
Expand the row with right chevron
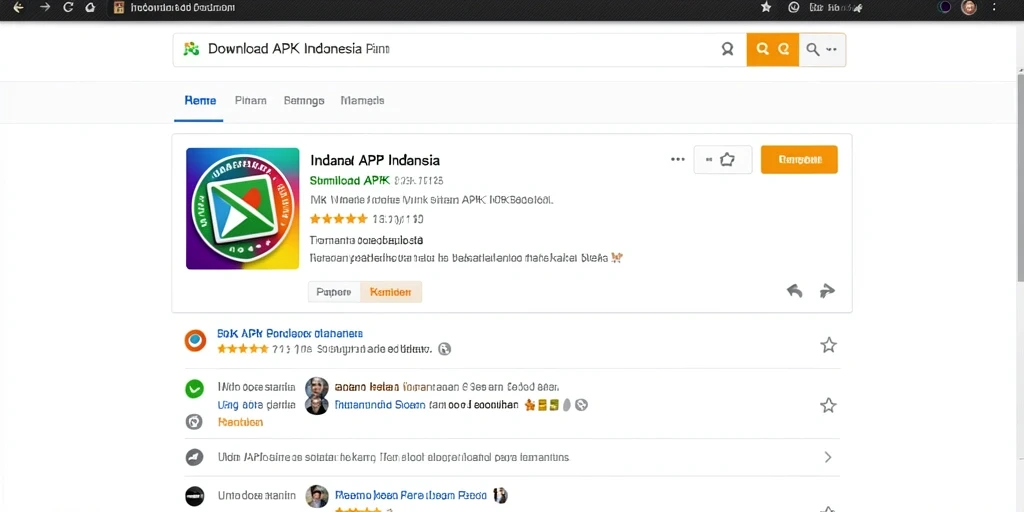(827, 457)
